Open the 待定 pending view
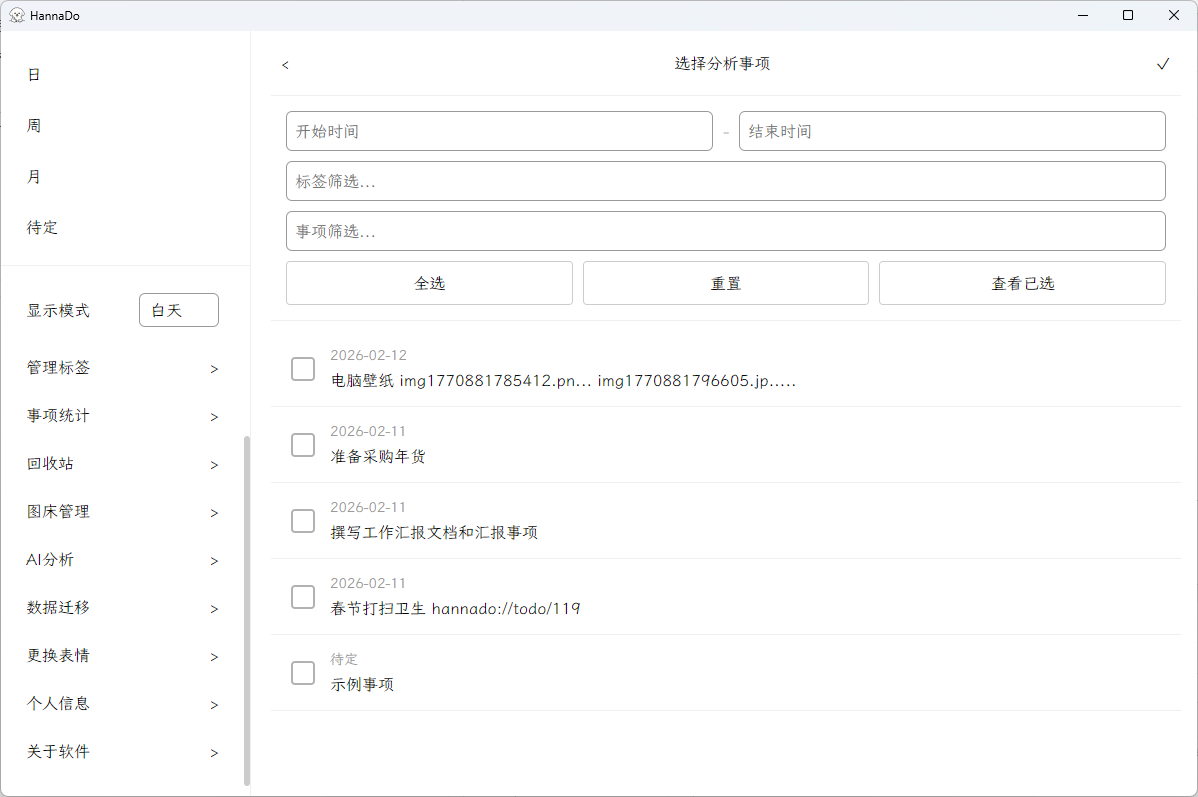This screenshot has width=1198, height=797. point(42,227)
